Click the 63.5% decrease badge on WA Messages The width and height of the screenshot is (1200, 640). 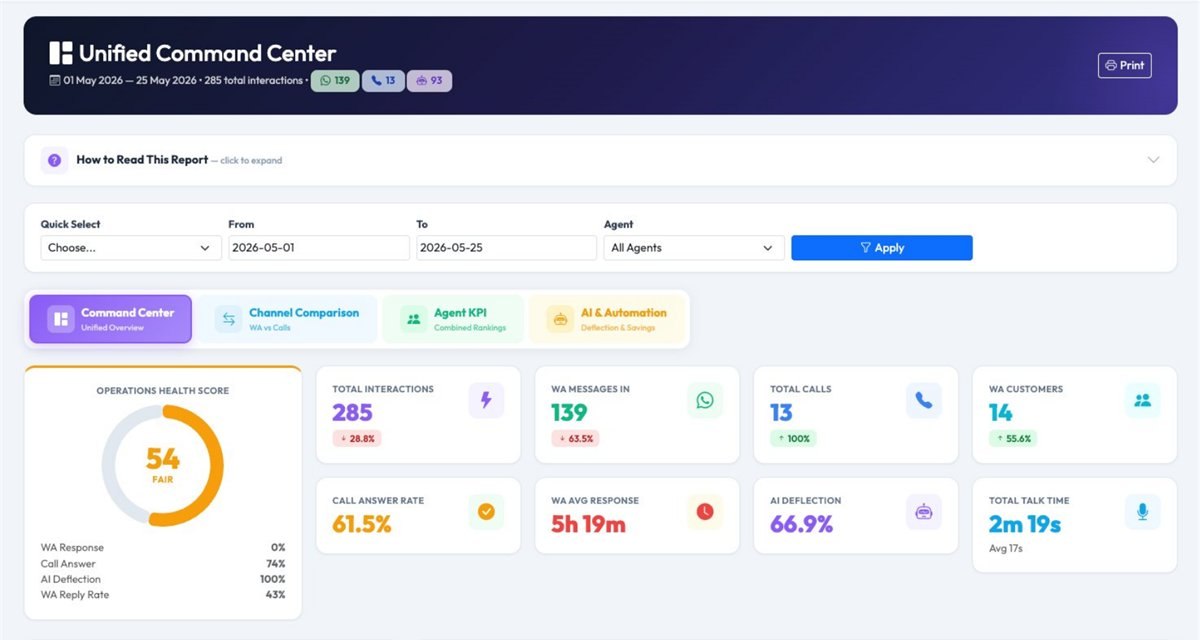click(575, 438)
